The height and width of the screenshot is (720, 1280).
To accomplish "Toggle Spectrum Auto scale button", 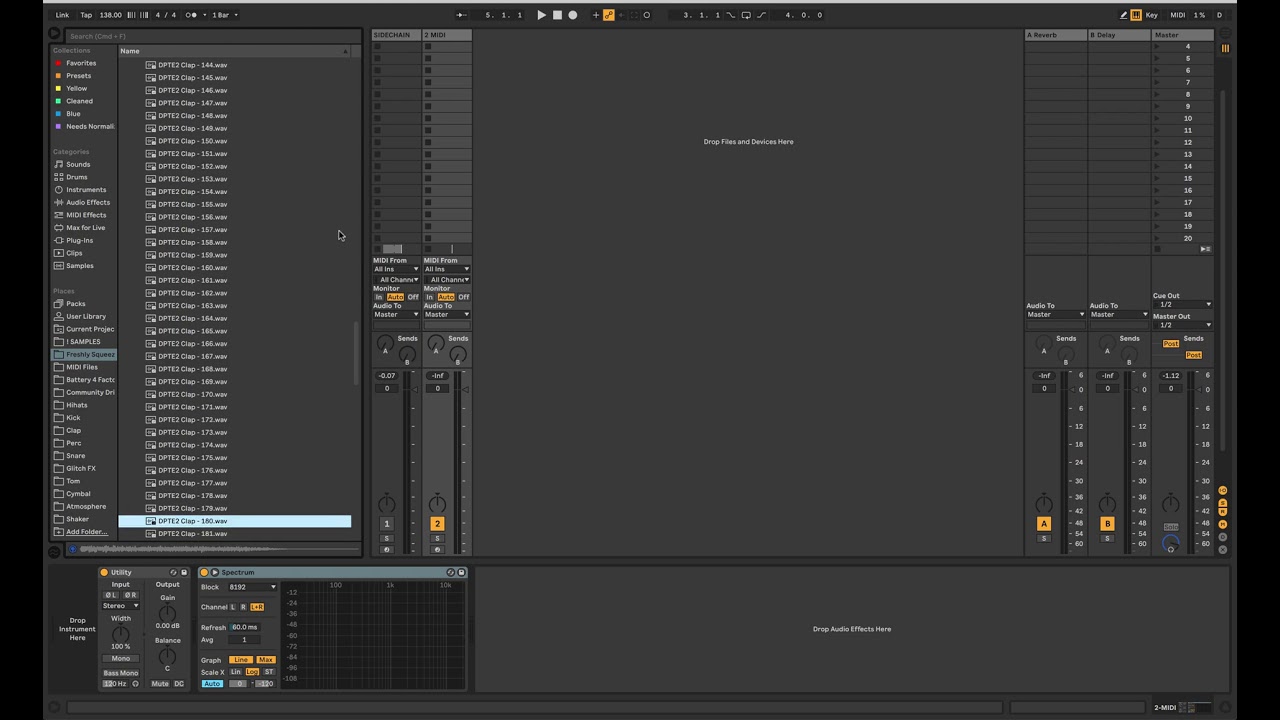I will tap(211, 684).
